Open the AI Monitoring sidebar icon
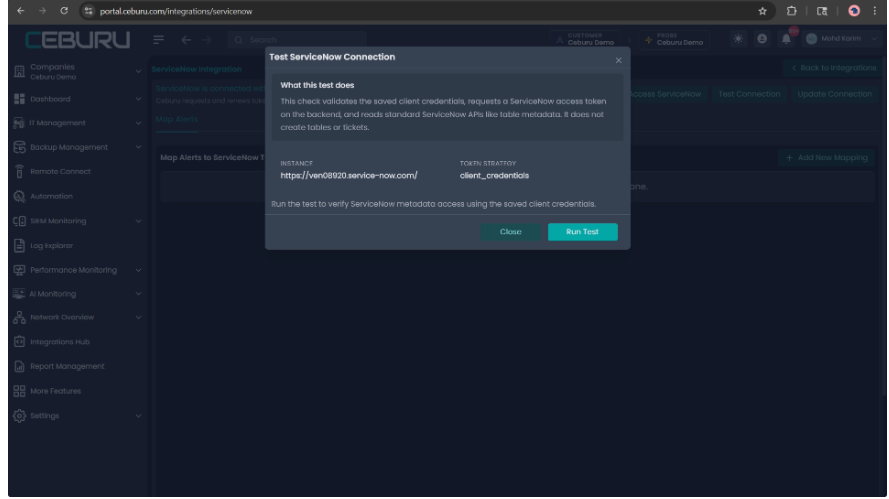The image size is (889, 499). point(19,294)
